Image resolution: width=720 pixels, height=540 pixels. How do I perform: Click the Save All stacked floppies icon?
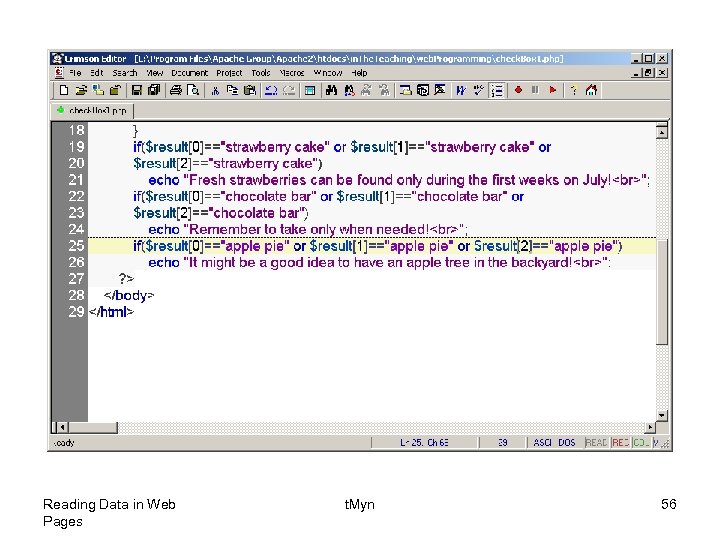click(154, 90)
